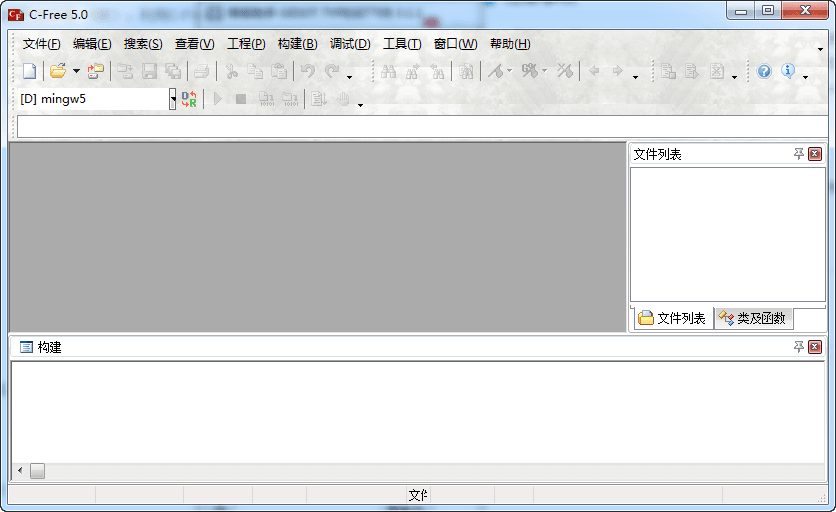Image resolution: width=836 pixels, height=512 pixels.
Task: Click the step-into debug document icon
Action: tap(318, 99)
